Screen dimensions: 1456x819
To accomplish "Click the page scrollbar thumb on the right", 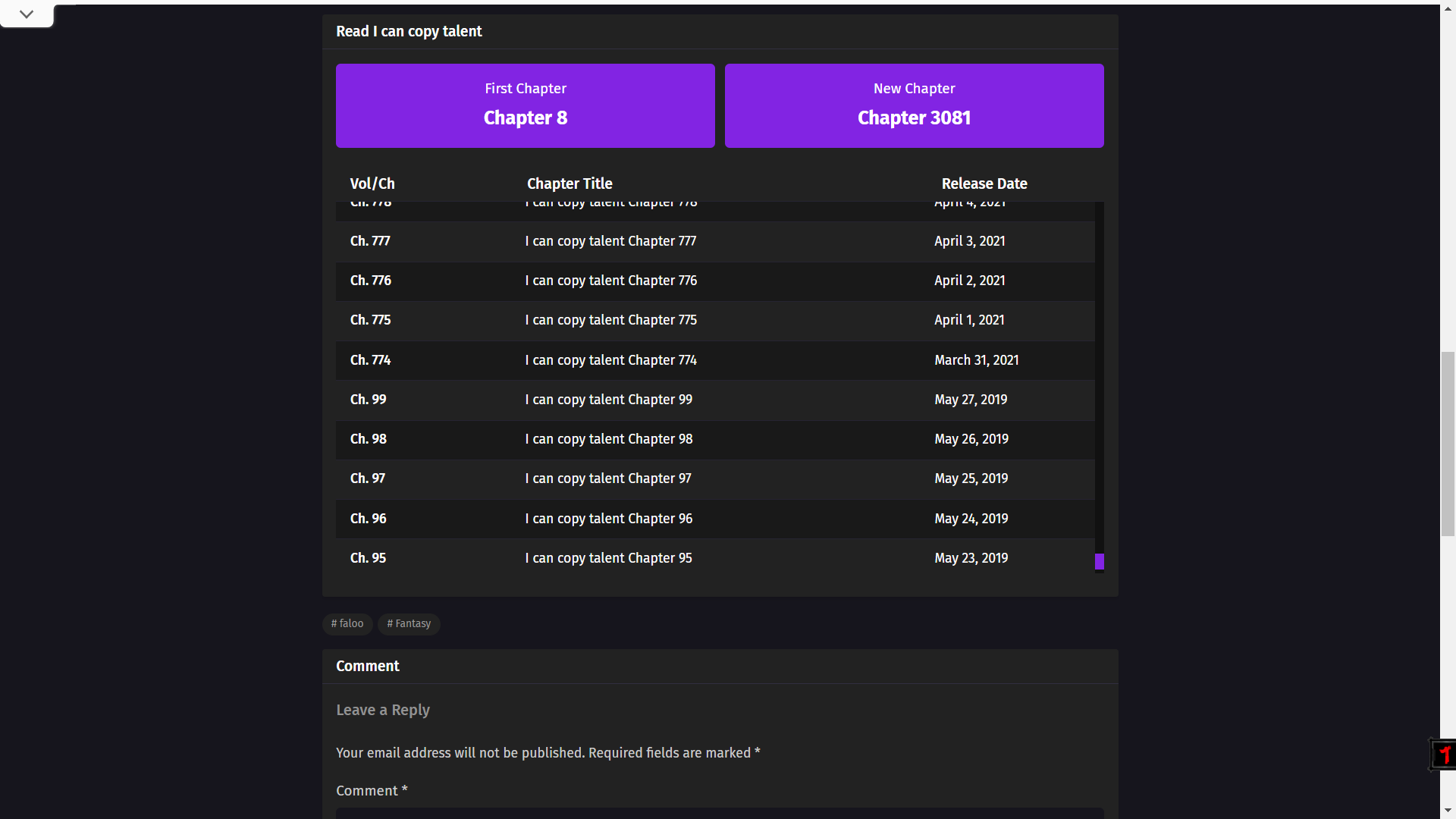I will (1448, 444).
